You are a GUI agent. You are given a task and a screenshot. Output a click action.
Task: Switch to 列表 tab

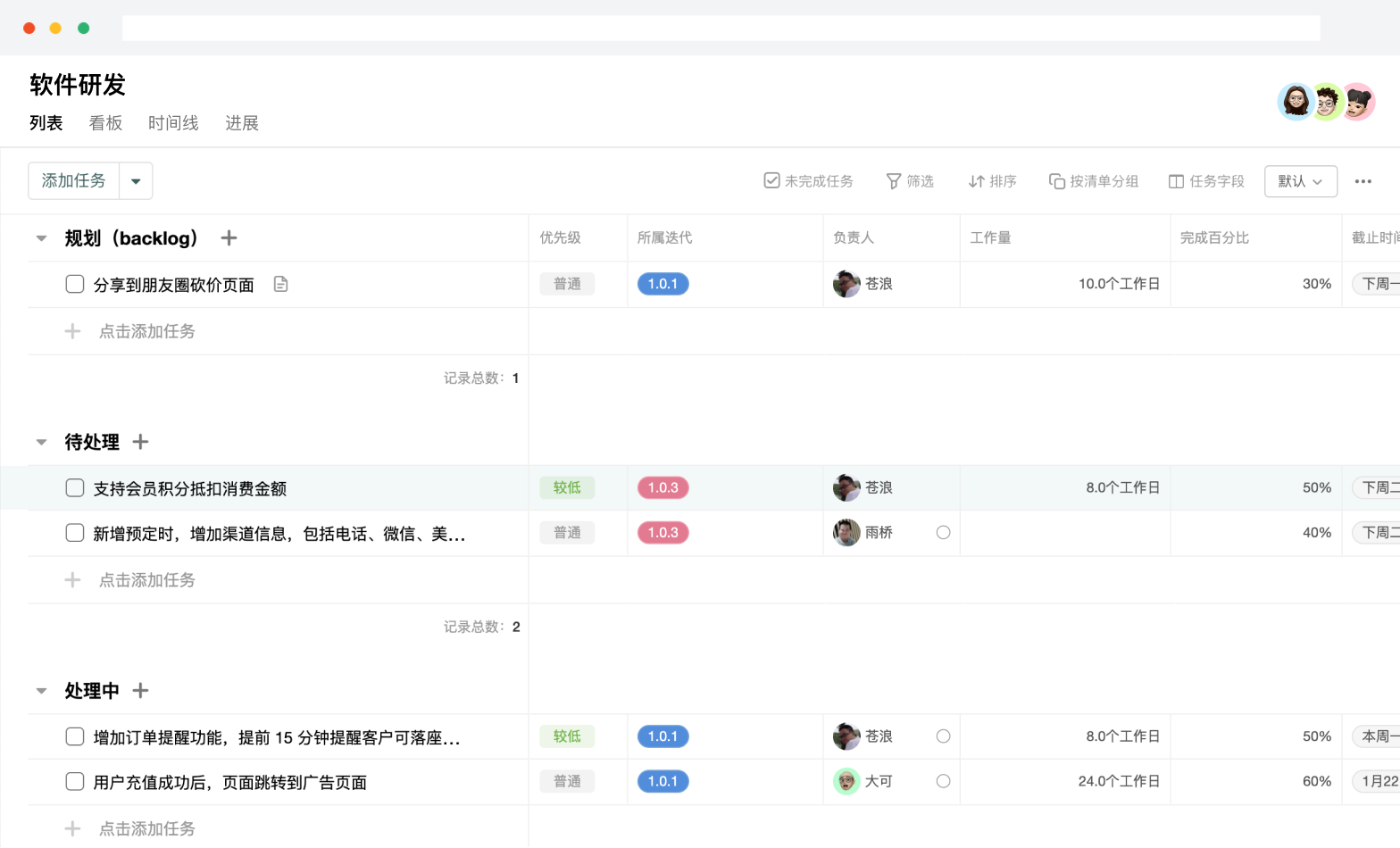coord(46,123)
